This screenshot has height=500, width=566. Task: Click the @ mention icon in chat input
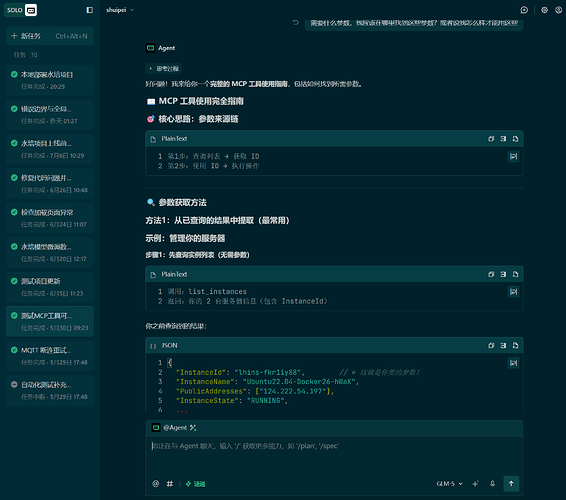tap(156, 484)
